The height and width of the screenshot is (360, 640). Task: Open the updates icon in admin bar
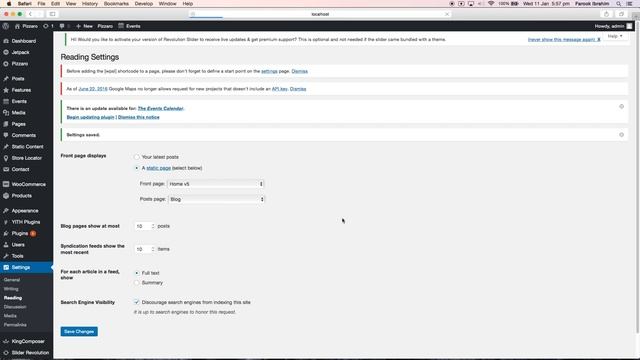[48, 26]
